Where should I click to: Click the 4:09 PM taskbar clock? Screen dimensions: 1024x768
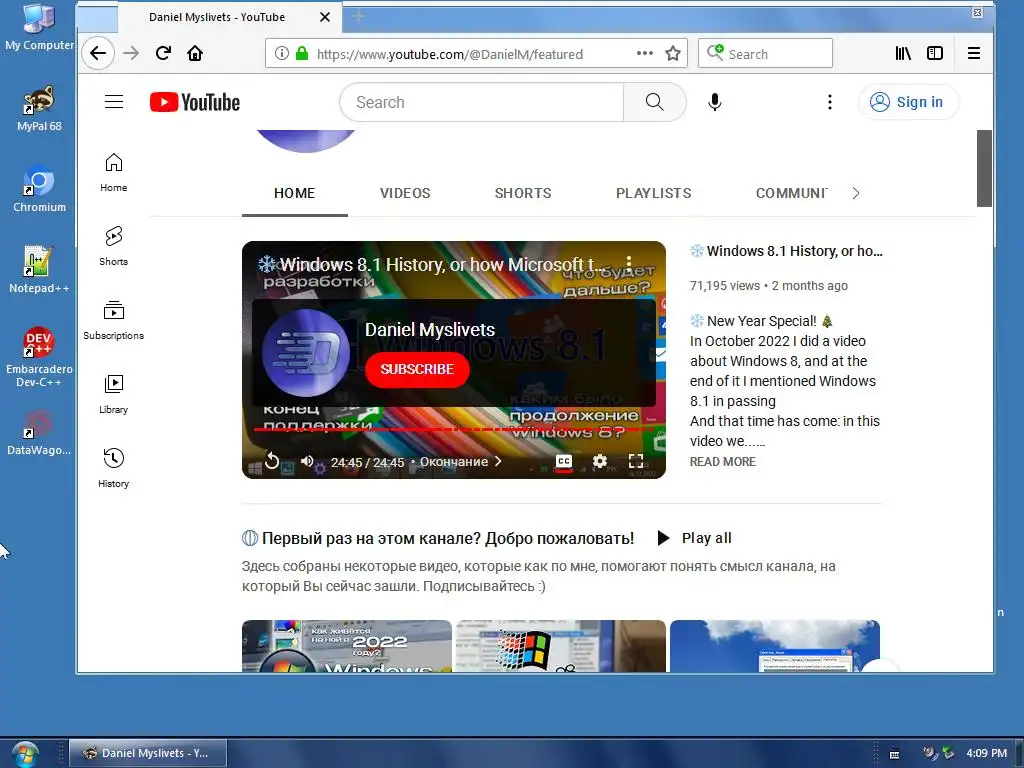[986, 753]
